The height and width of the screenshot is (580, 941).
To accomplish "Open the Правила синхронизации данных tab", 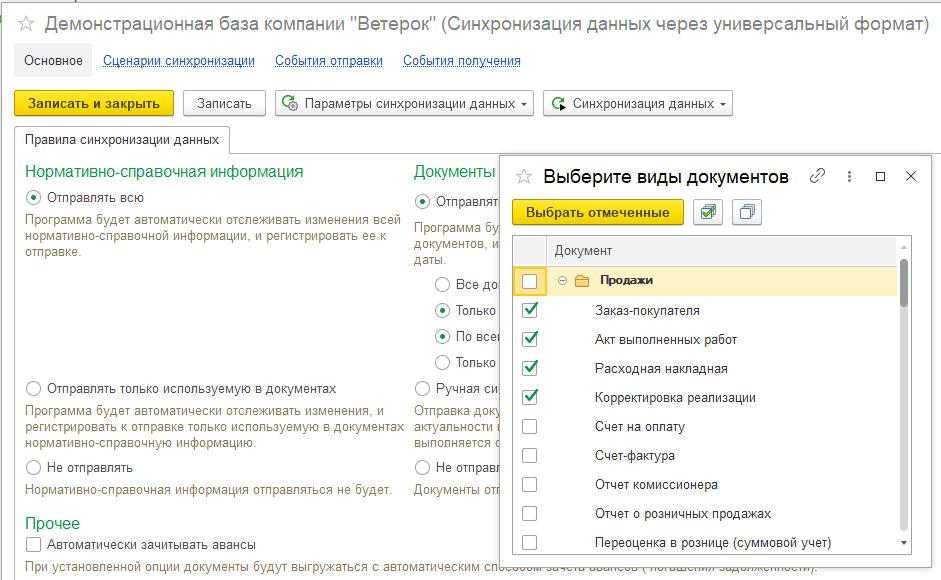I will (x=122, y=139).
